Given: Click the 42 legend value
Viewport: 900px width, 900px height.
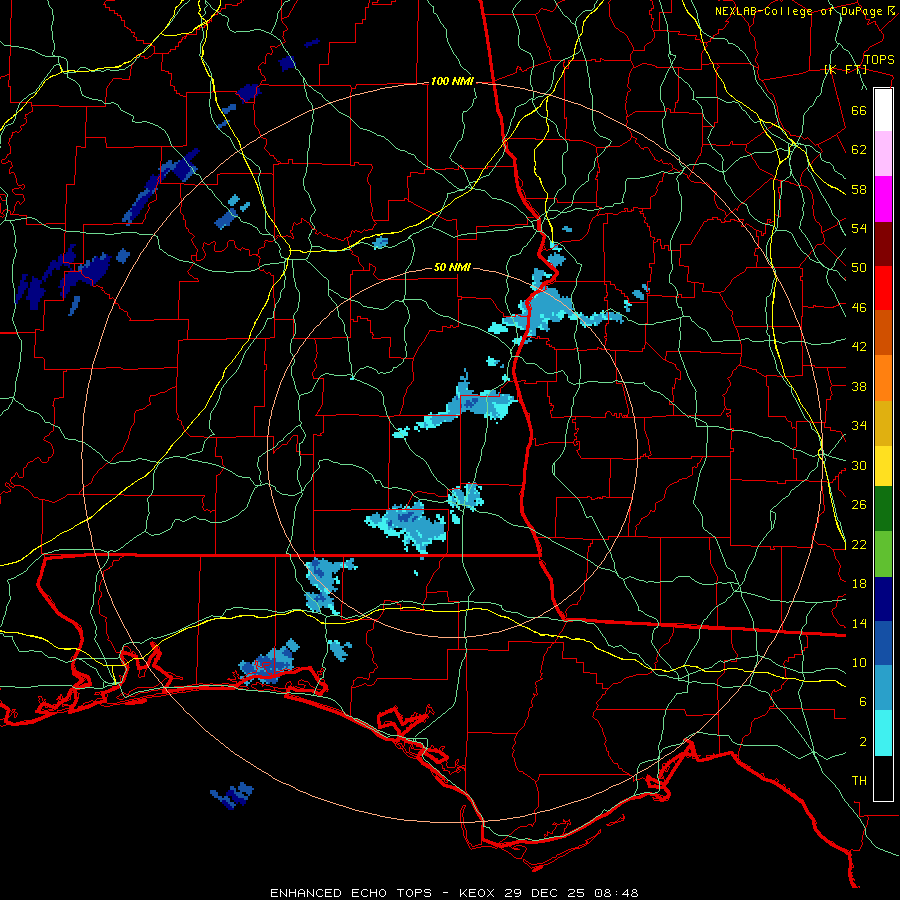Looking at the screenshot, I should pyautogui.click(x=859, y=347).
